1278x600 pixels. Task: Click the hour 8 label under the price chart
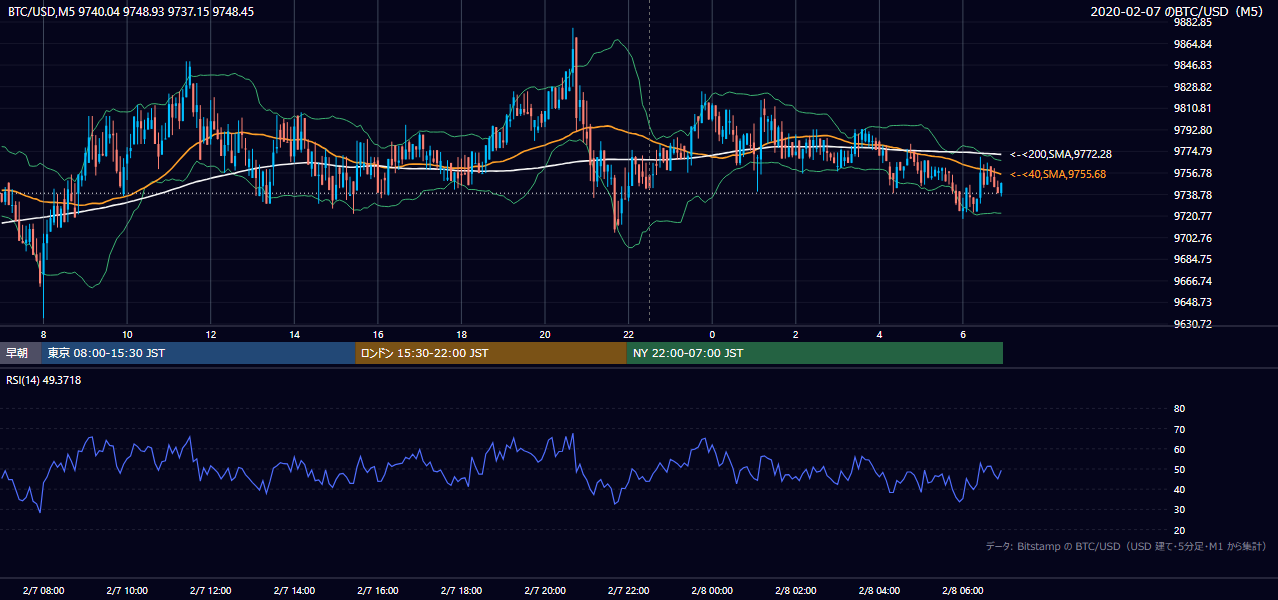coord(43,335)
